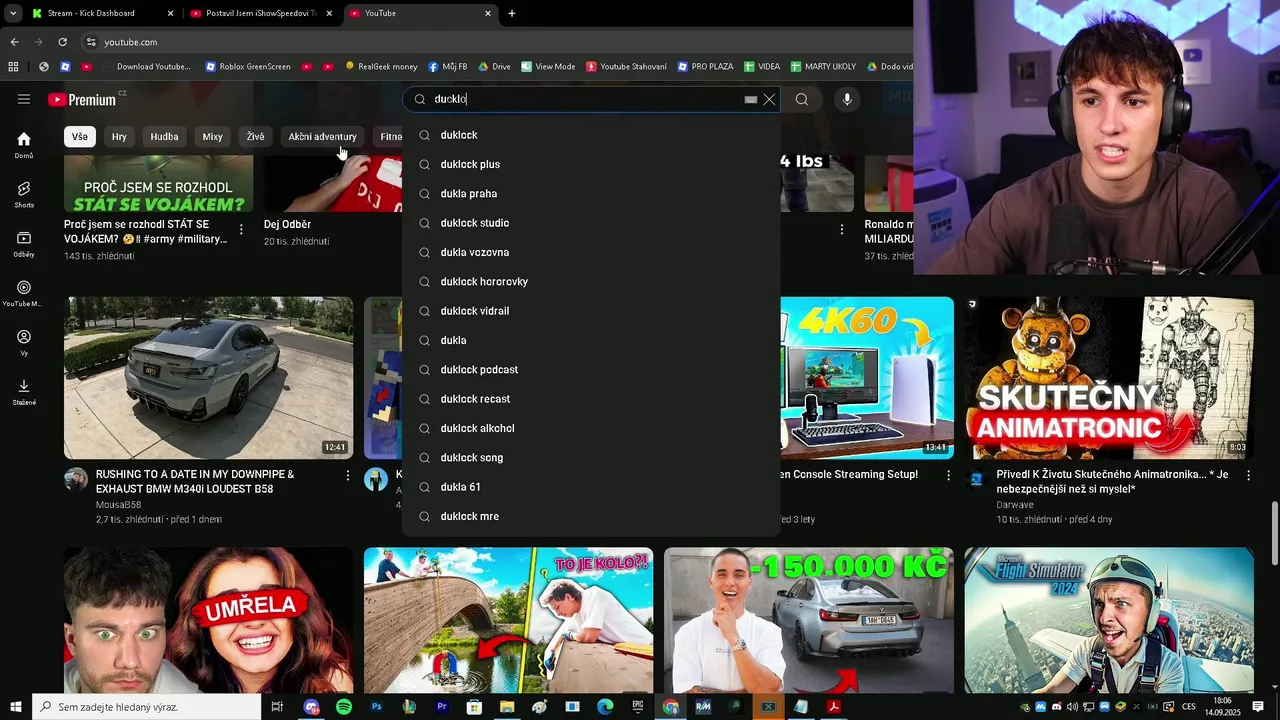Select suggestion "duklock hororovky"

point(591,282)
